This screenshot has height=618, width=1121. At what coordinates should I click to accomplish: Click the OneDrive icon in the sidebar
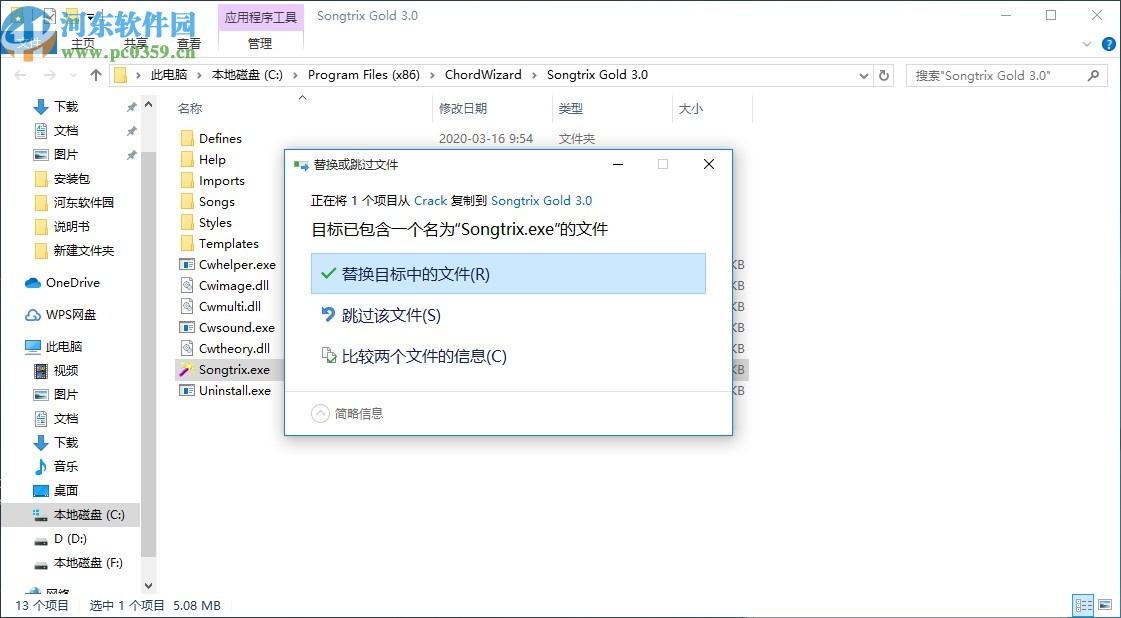pos(31,283)
